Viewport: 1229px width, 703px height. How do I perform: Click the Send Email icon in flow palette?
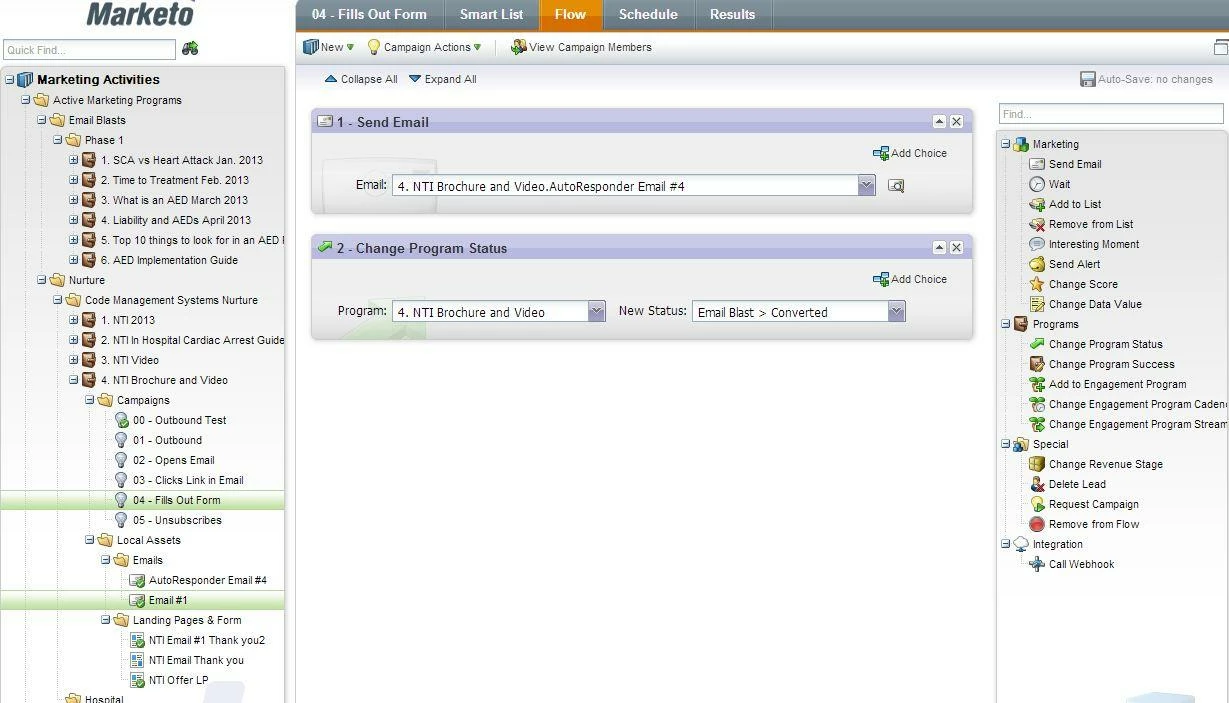click(x=1037, y=164)
